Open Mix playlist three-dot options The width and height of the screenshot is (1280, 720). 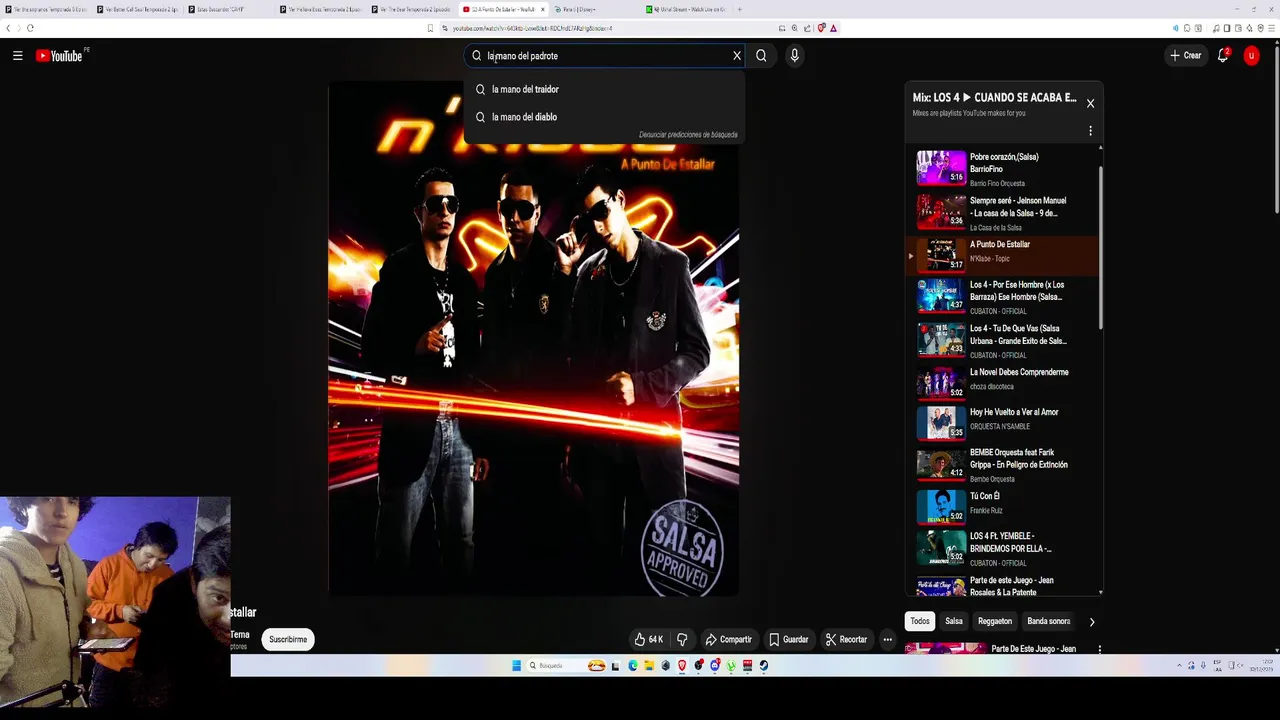1090,131
